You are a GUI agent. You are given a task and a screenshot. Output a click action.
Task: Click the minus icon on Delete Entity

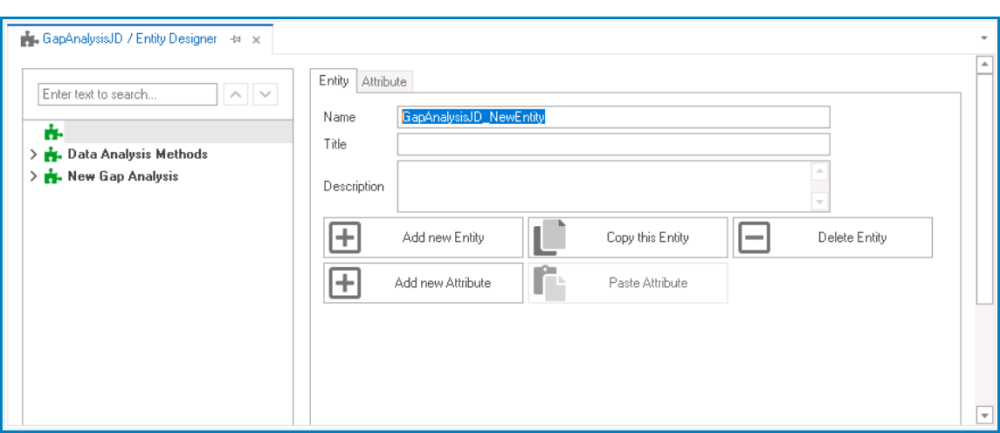[x=754, y=238]
